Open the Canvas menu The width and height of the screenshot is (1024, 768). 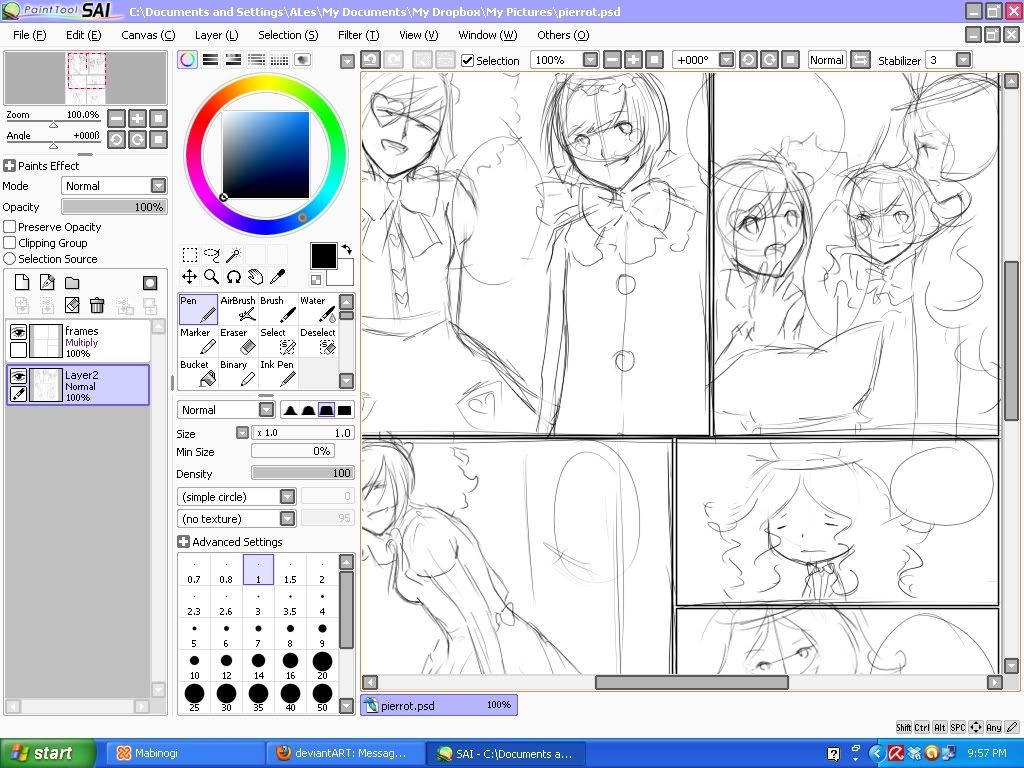point(147,35)
